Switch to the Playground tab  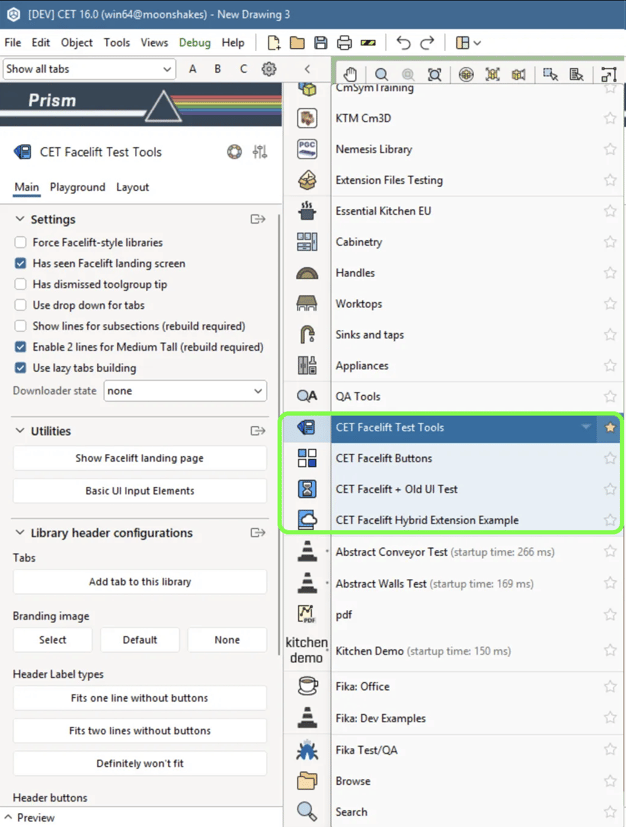tap(78, 187)
